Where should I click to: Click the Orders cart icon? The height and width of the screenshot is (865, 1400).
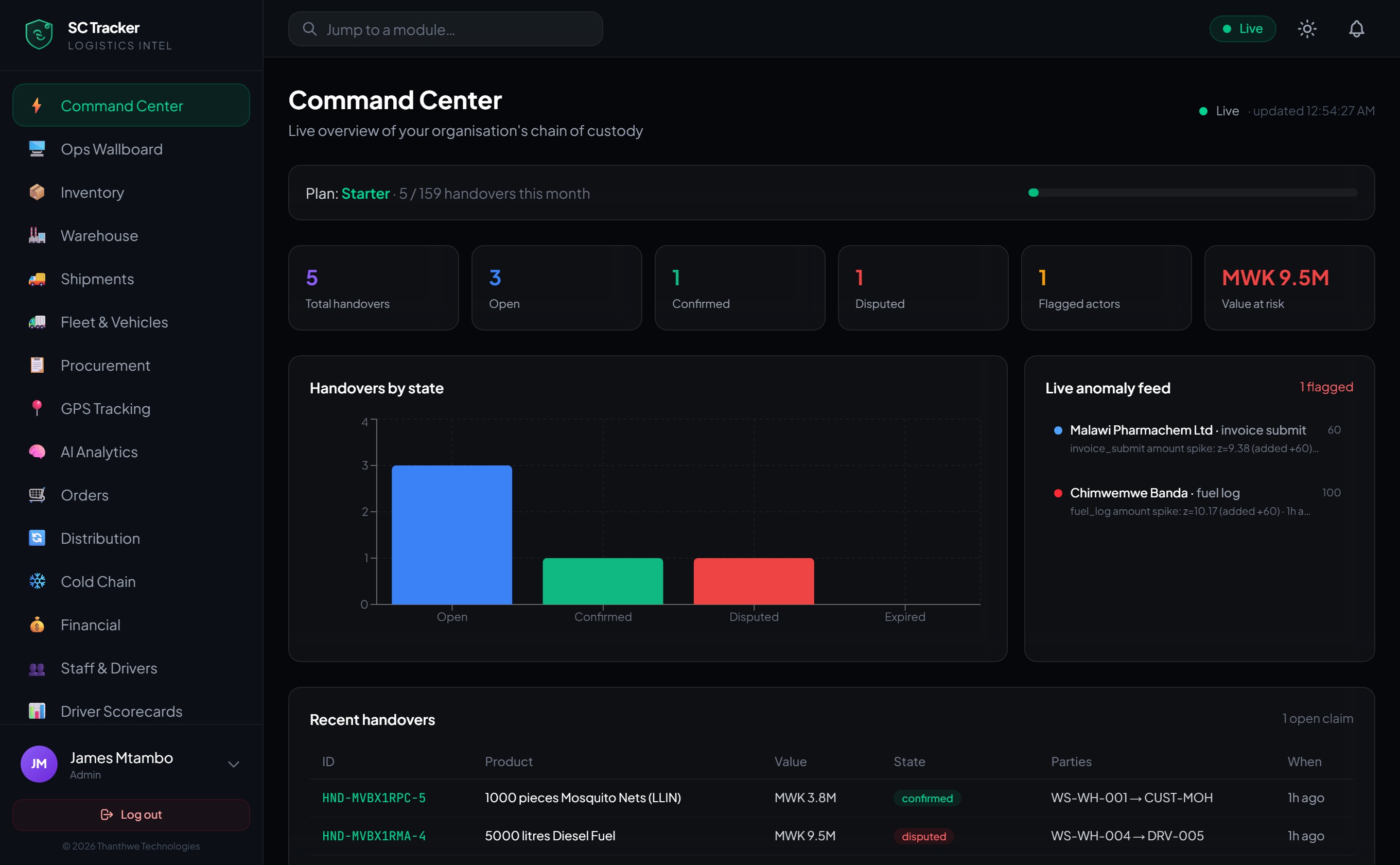point(37,495)
